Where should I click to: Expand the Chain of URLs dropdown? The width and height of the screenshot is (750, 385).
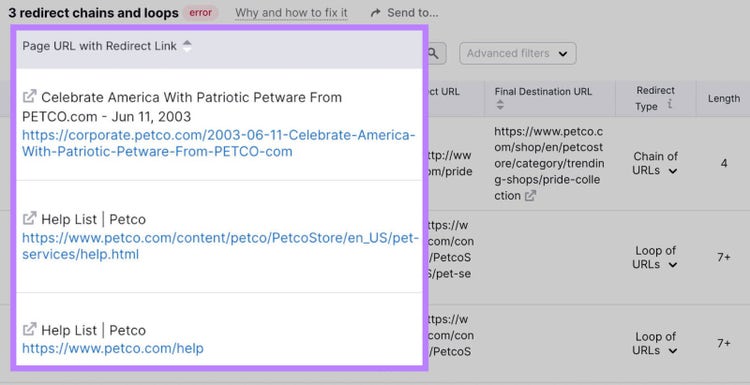[673, 171]
